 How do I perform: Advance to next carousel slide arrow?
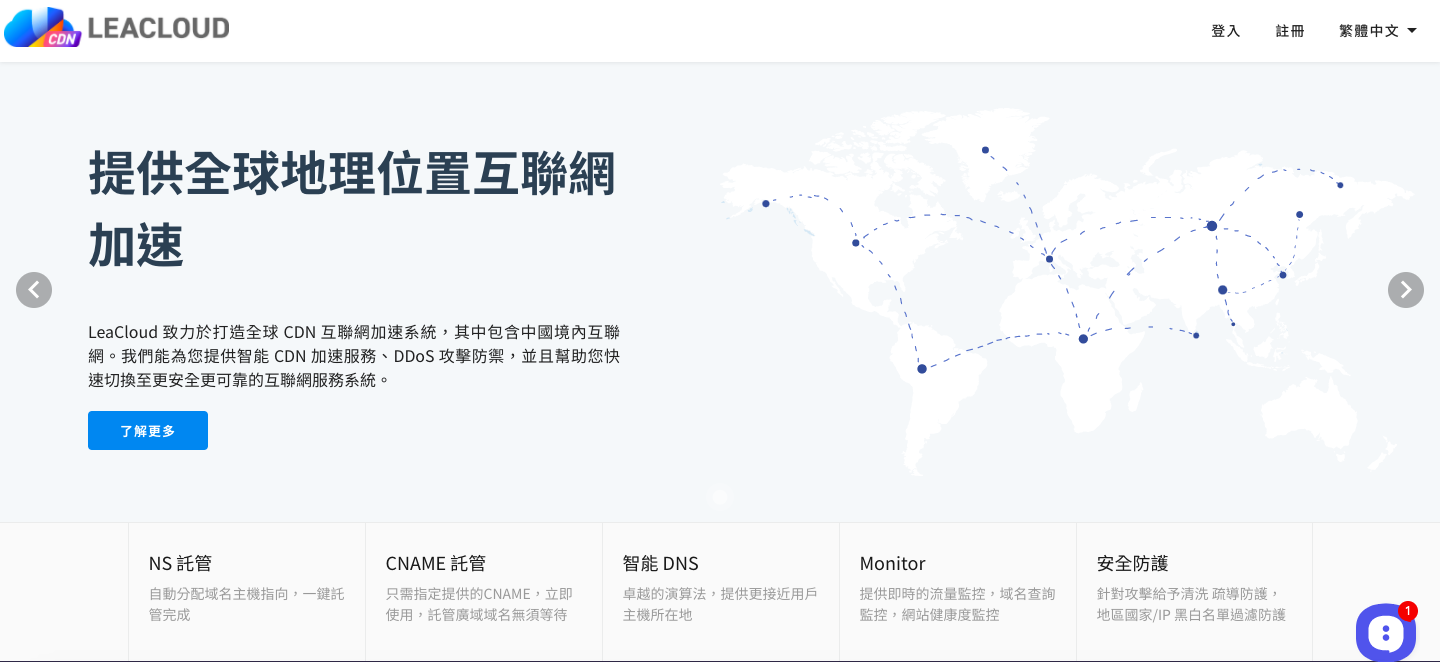1406,290
